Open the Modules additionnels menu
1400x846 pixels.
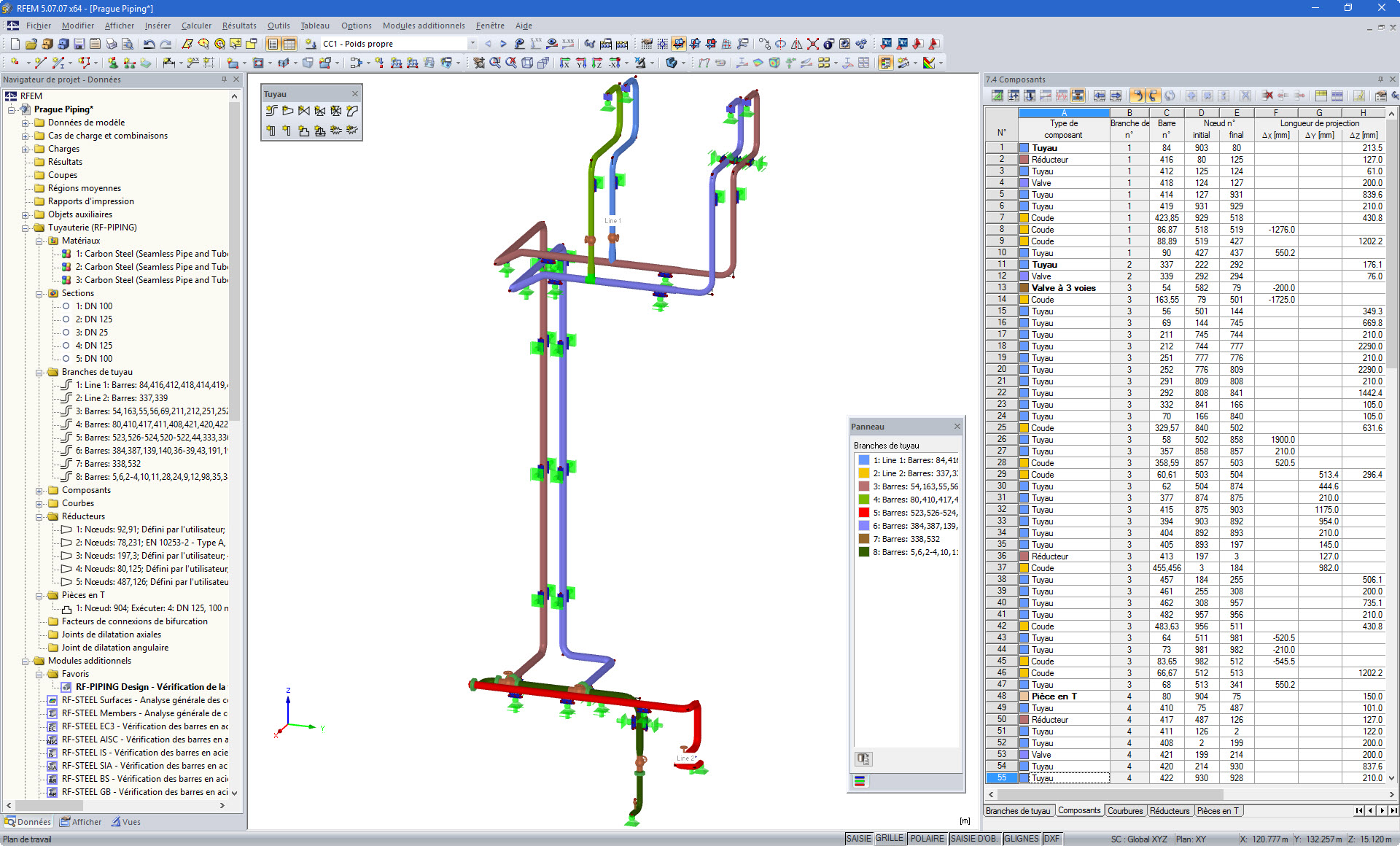point(423,26)
